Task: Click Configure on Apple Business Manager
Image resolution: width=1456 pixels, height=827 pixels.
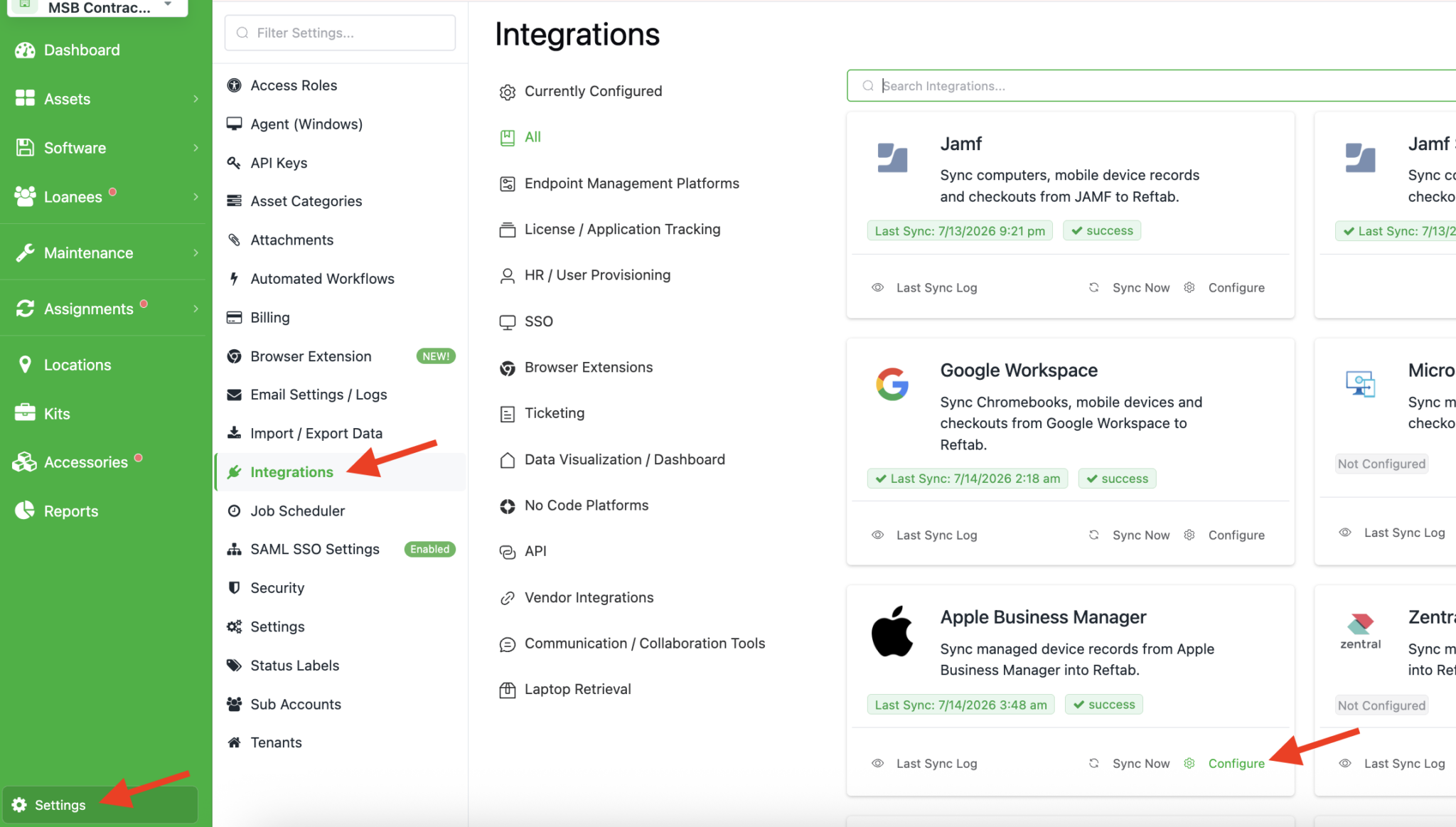Action: [1236, 763]
